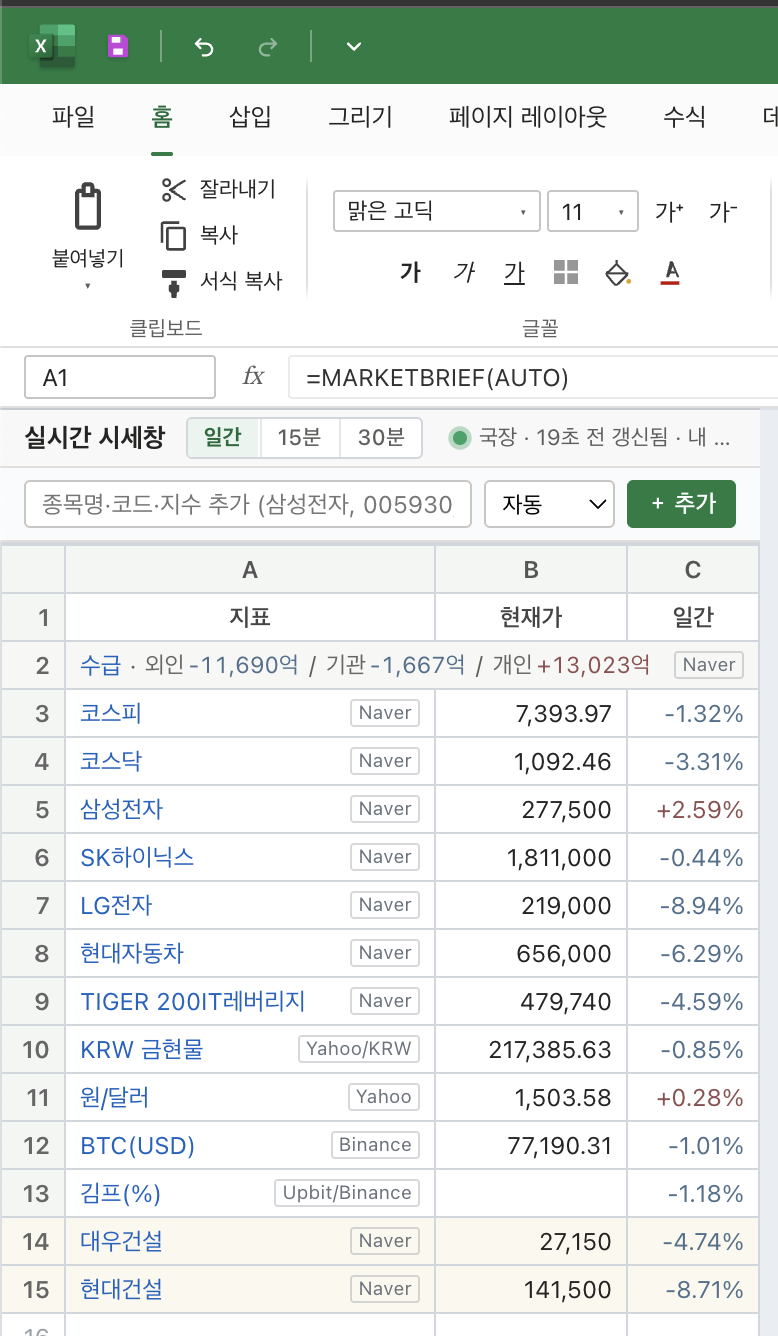Toggle underline formatting 가
Screen dimensions: 778x1336
pos(514,272)
